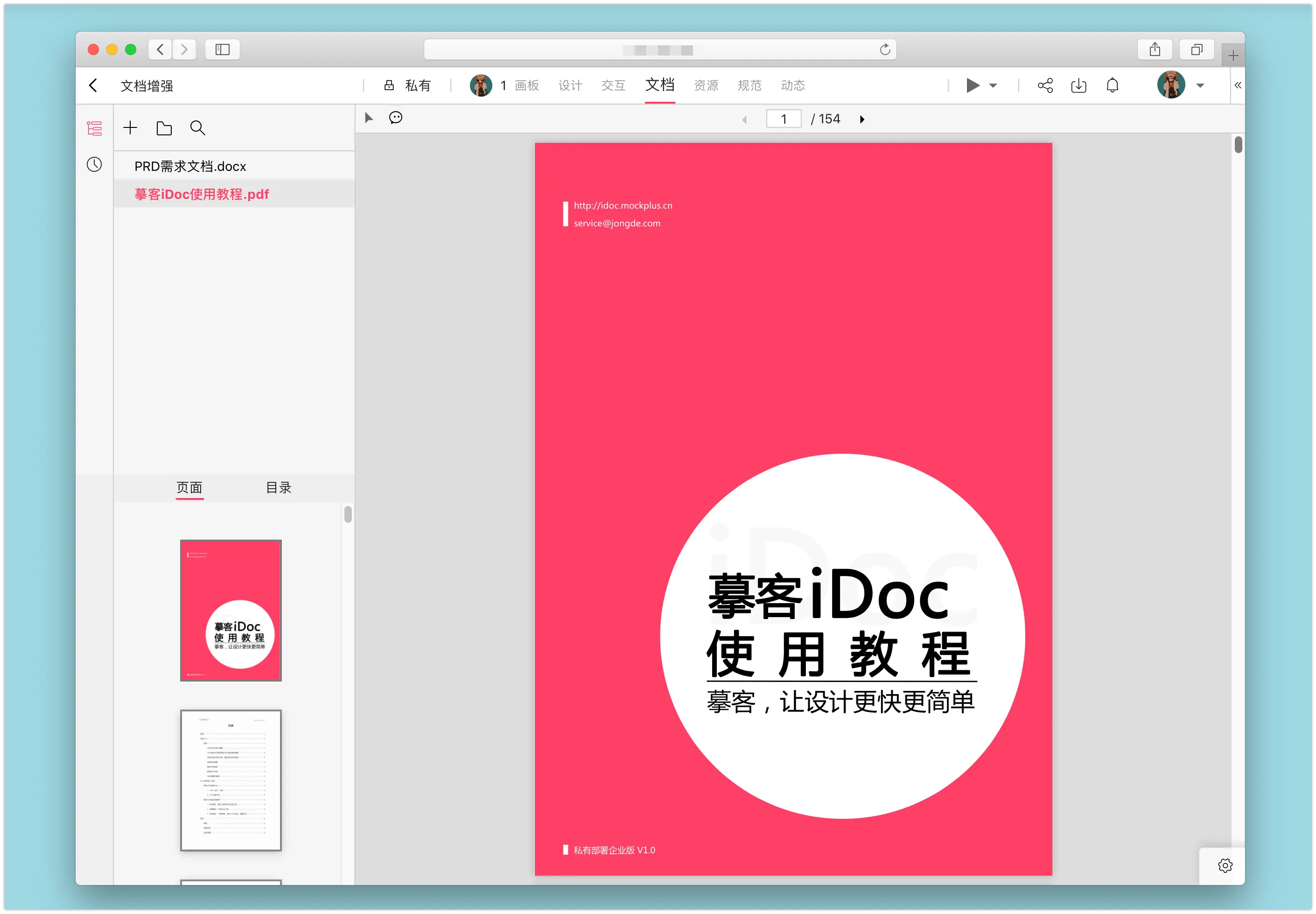This screenshot has height=914, width=1316.
Task: Open PRD需求文档.docx file
Action: pyautogui.click(x=190, y=166)
